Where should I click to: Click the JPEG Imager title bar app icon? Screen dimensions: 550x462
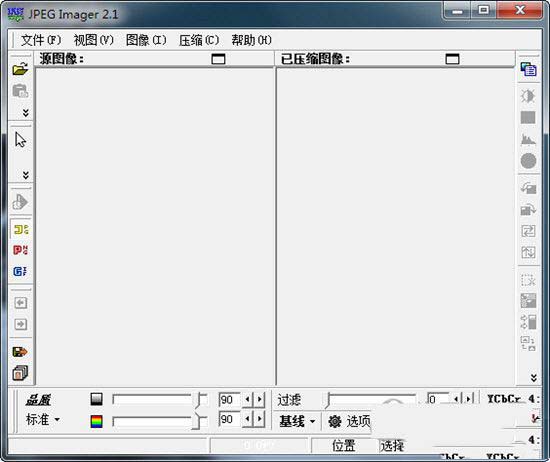(16, 14)
